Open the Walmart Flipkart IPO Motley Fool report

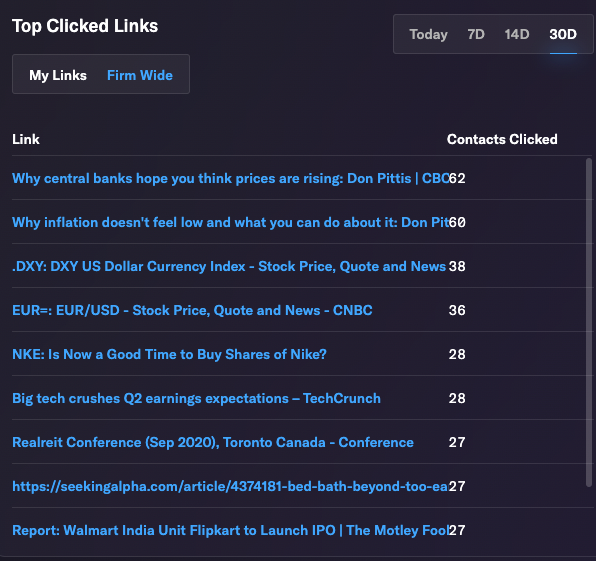point(230,530)
